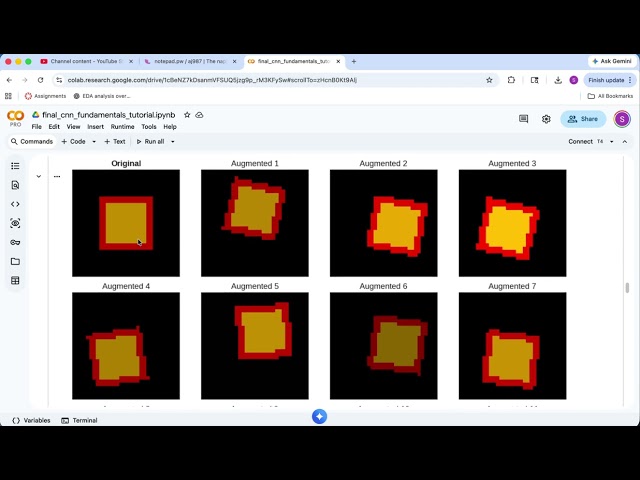Open the Commands search button

click(32, 142)
